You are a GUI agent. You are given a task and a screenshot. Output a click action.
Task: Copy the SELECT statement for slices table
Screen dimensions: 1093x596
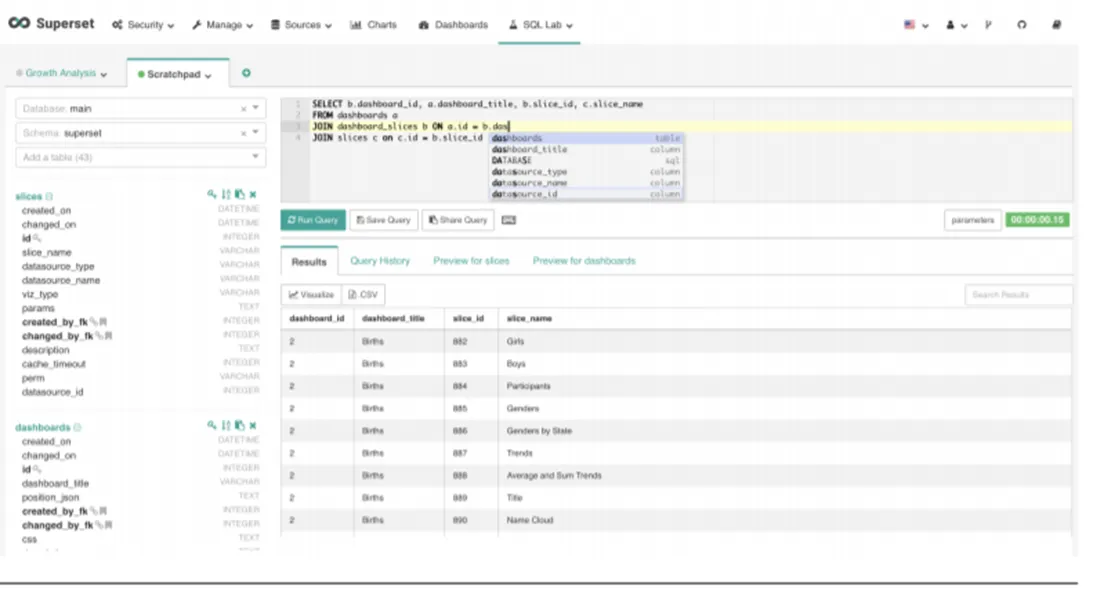[x=240, y=194]
